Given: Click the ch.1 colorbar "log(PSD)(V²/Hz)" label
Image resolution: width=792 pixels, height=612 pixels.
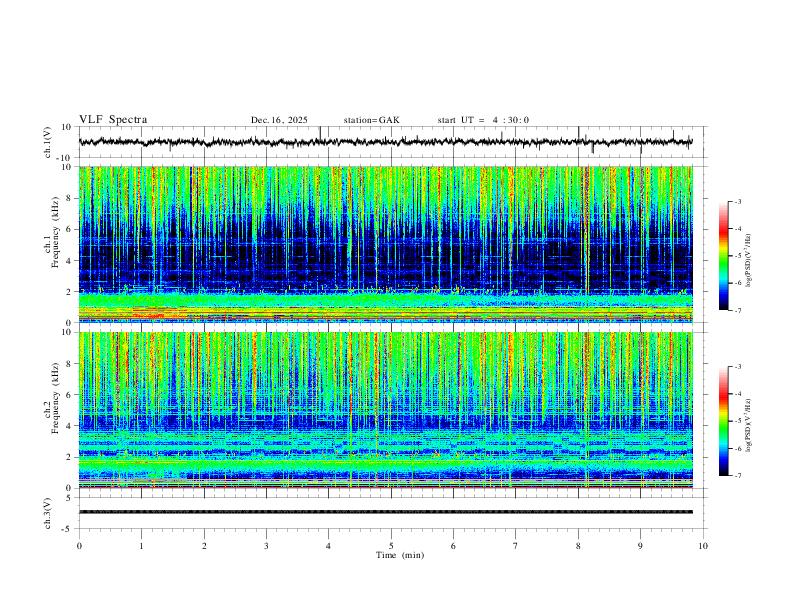Looking at the screenshot, I should 748,260.
